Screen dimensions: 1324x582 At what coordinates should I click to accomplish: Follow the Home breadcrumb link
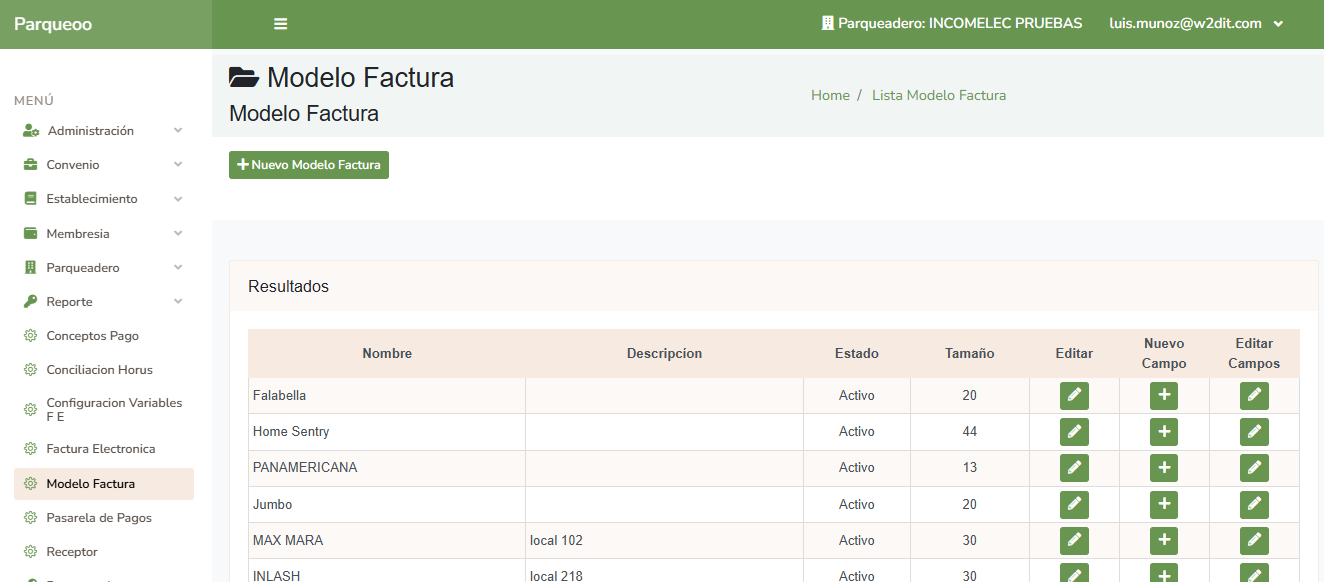830,96
